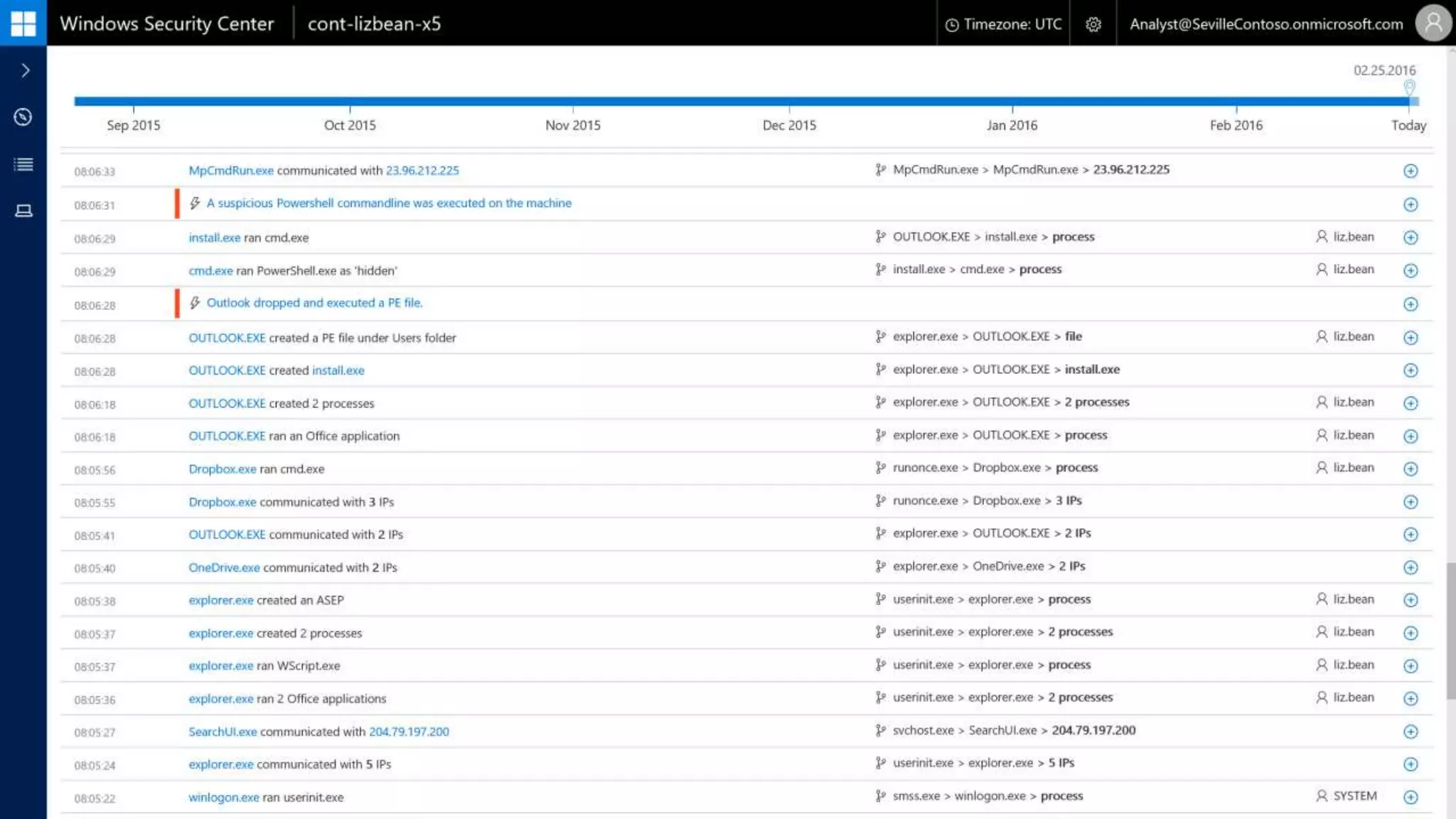The height and width of the screenshot is (819, 1456).
Task: Expand the left navigation sidebar chevron
Action: (25, 70)
